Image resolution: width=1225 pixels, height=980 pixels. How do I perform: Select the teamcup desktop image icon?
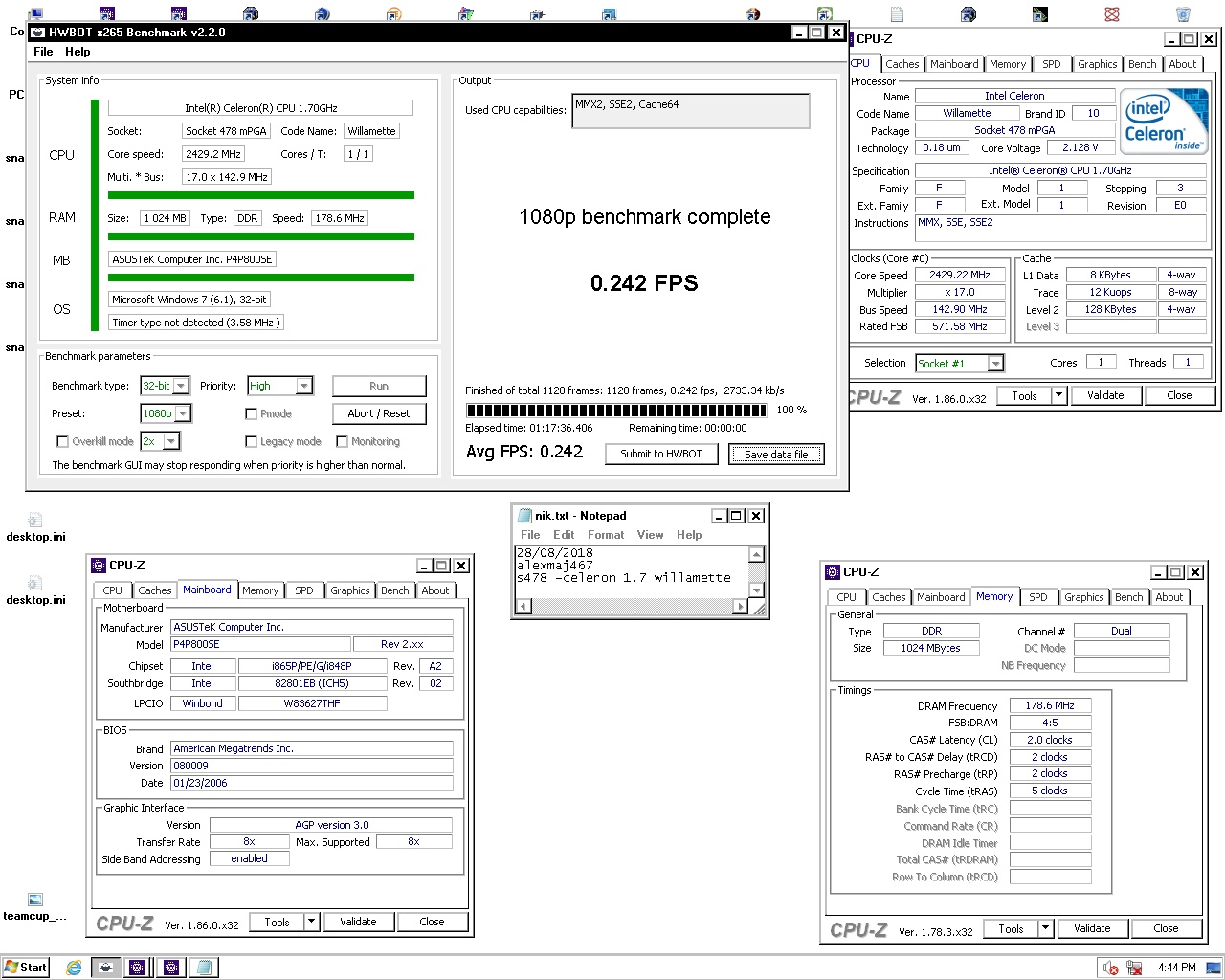[x=35, y=906]
